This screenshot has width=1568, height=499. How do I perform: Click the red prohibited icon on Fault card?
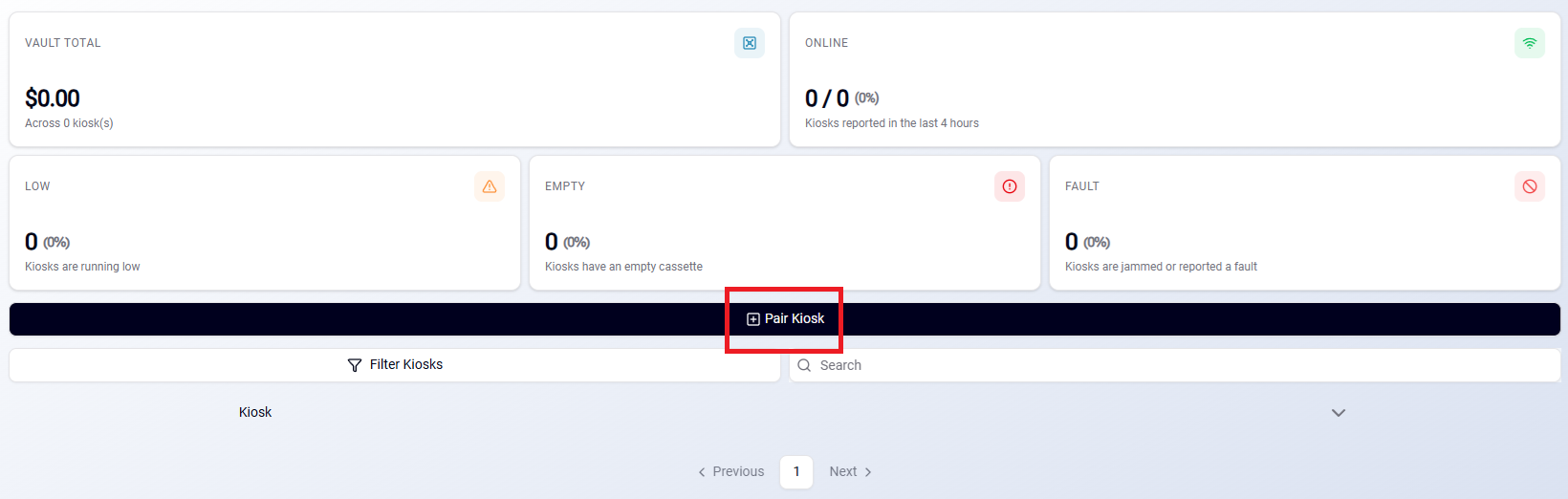click(1530, 186)
